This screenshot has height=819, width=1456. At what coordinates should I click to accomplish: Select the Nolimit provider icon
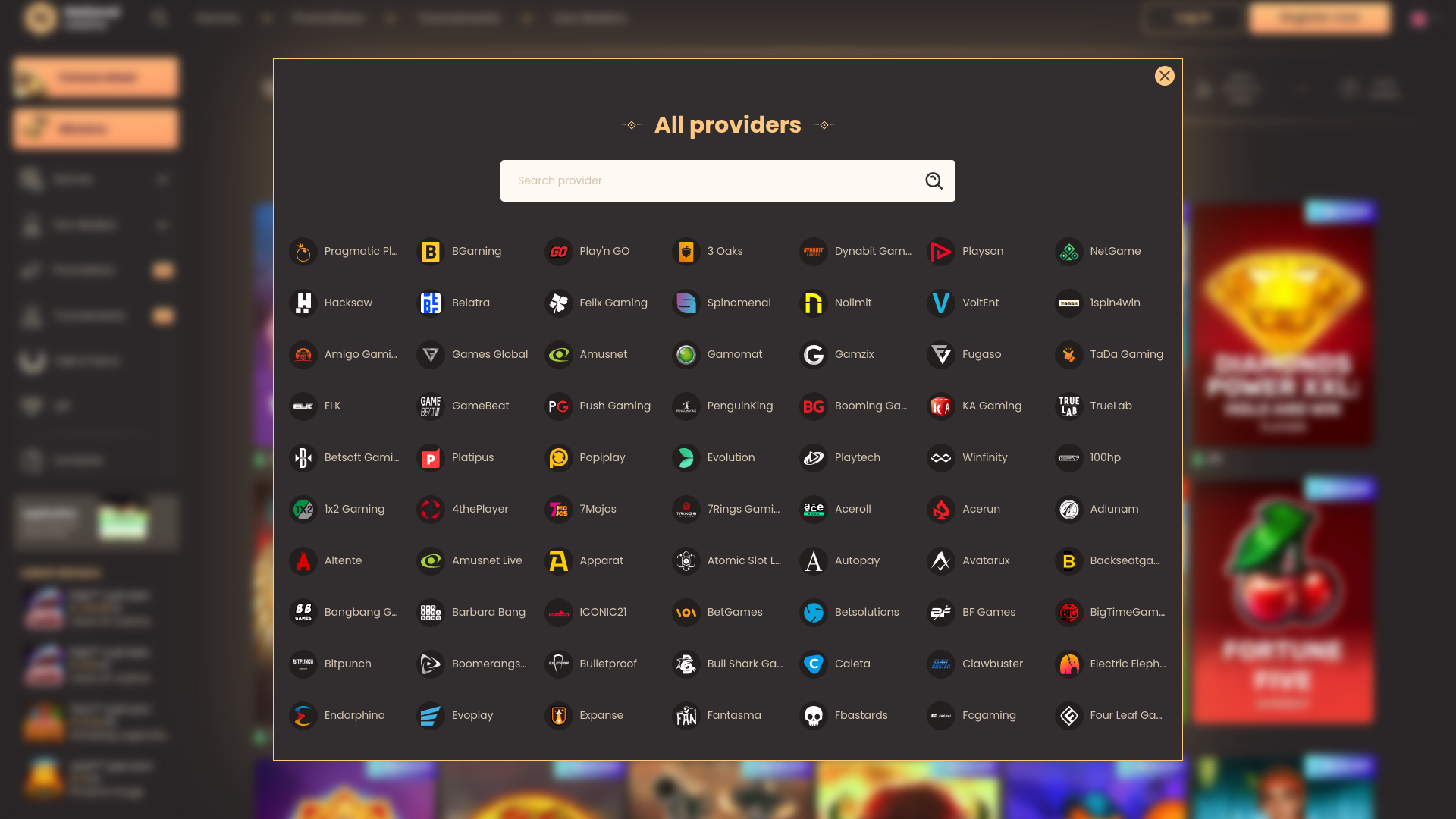814,303
